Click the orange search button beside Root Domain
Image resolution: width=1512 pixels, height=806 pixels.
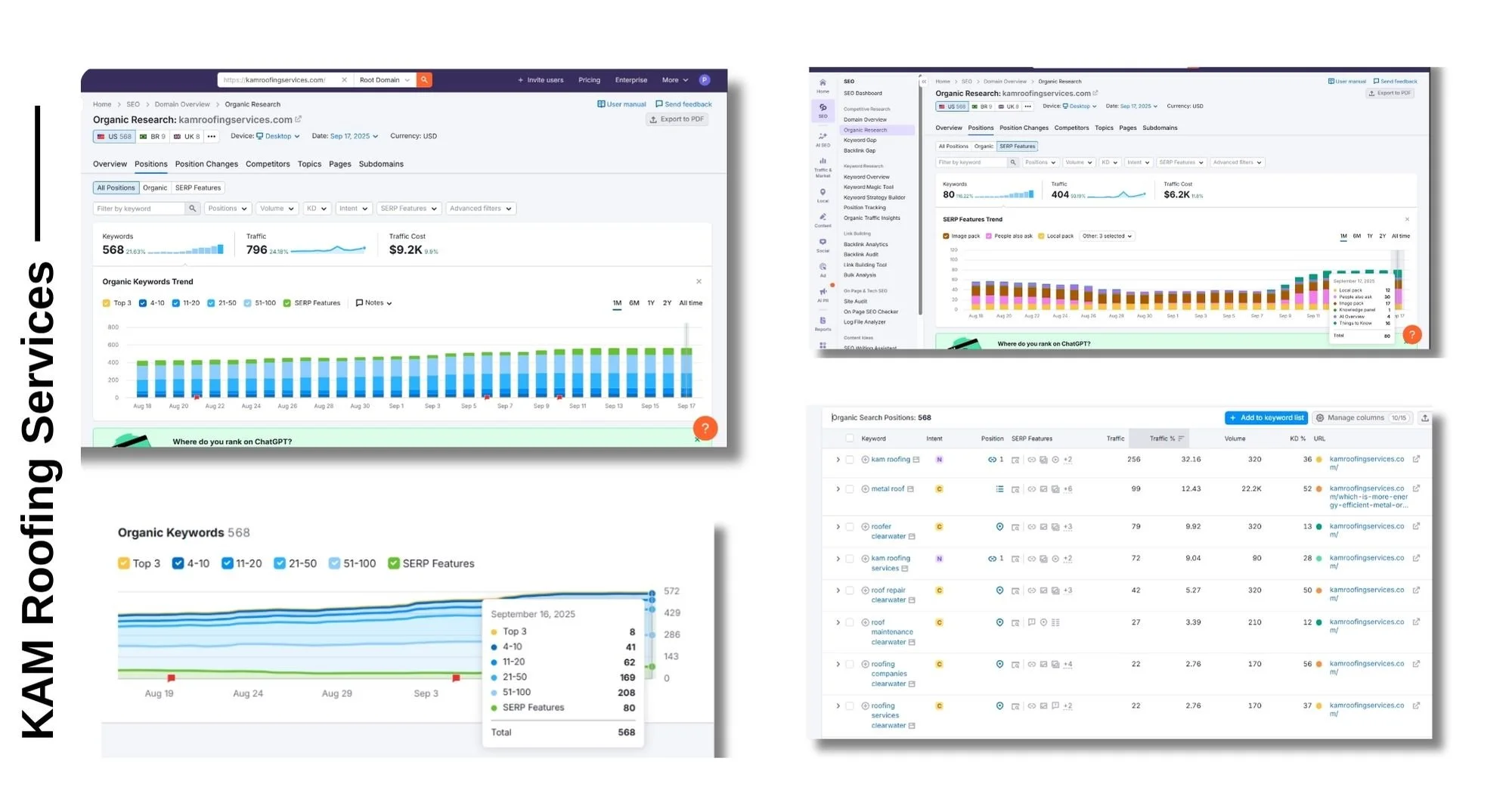[424, 80]
